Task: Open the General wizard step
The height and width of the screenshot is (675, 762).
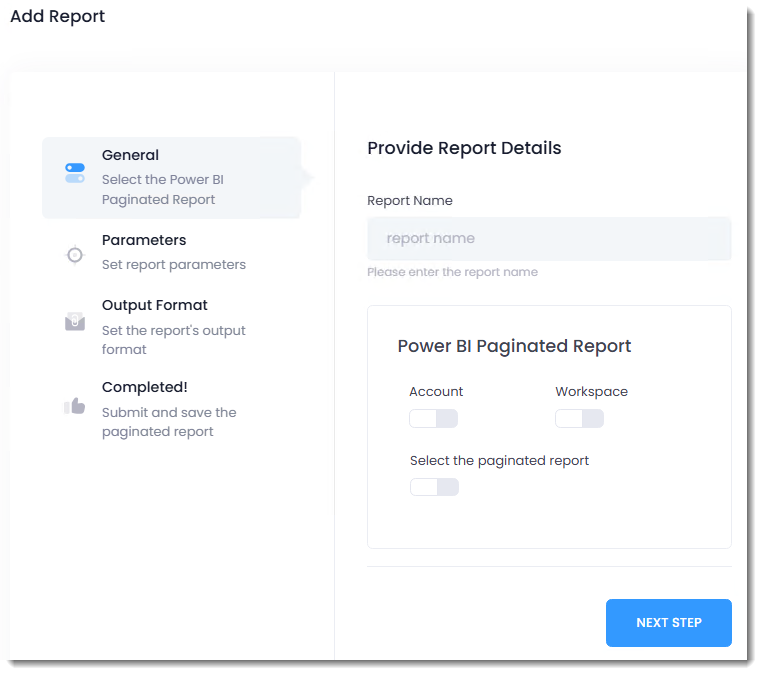Action: tap(130, 155)
